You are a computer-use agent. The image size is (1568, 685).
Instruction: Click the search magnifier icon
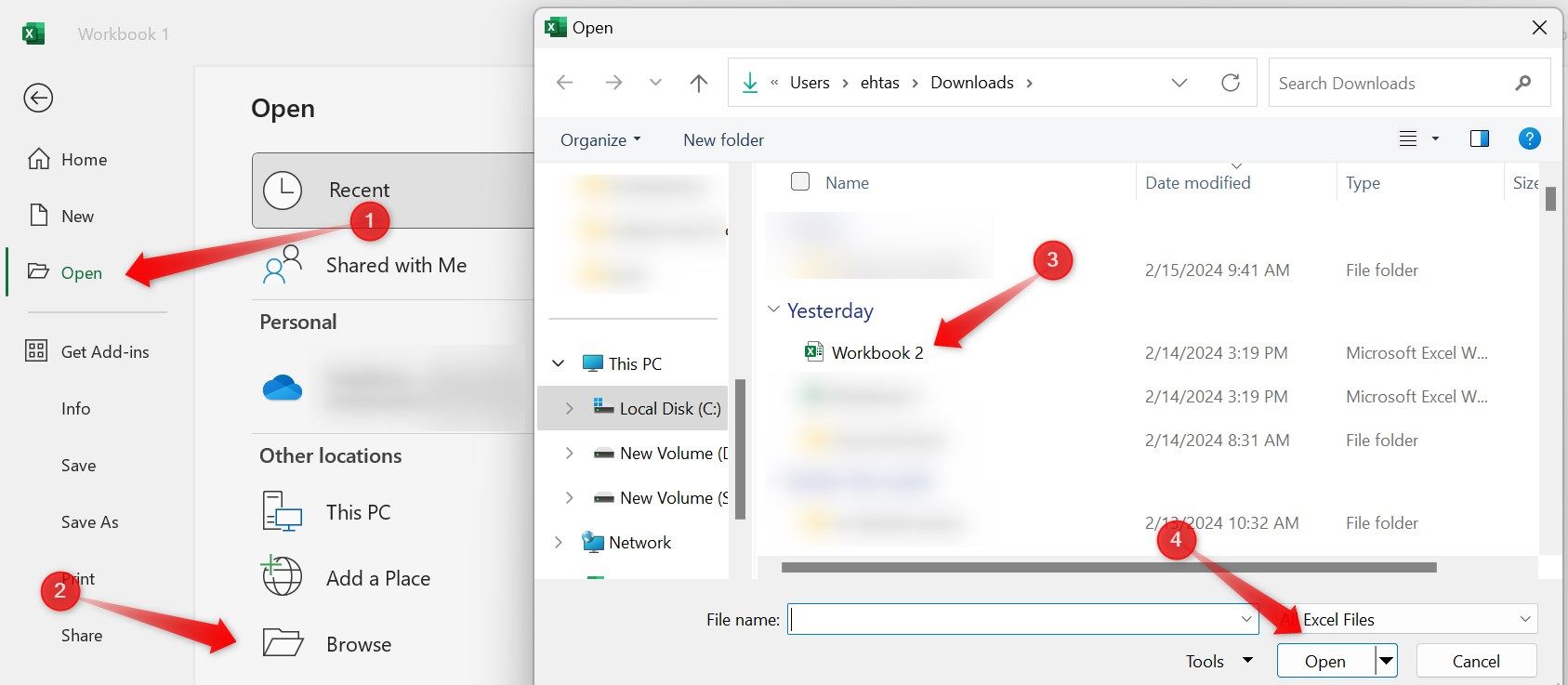coord(1522,83)
